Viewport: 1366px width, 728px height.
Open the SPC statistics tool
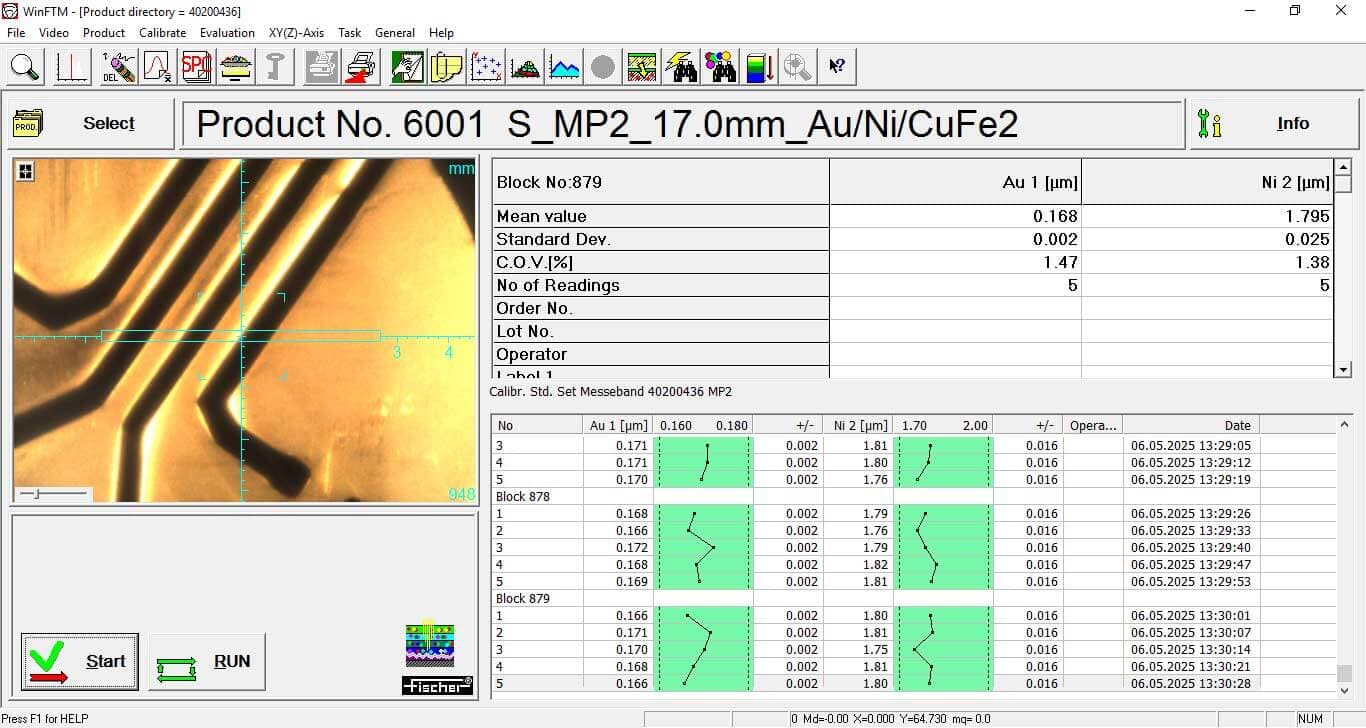click(x=196, y=66)
